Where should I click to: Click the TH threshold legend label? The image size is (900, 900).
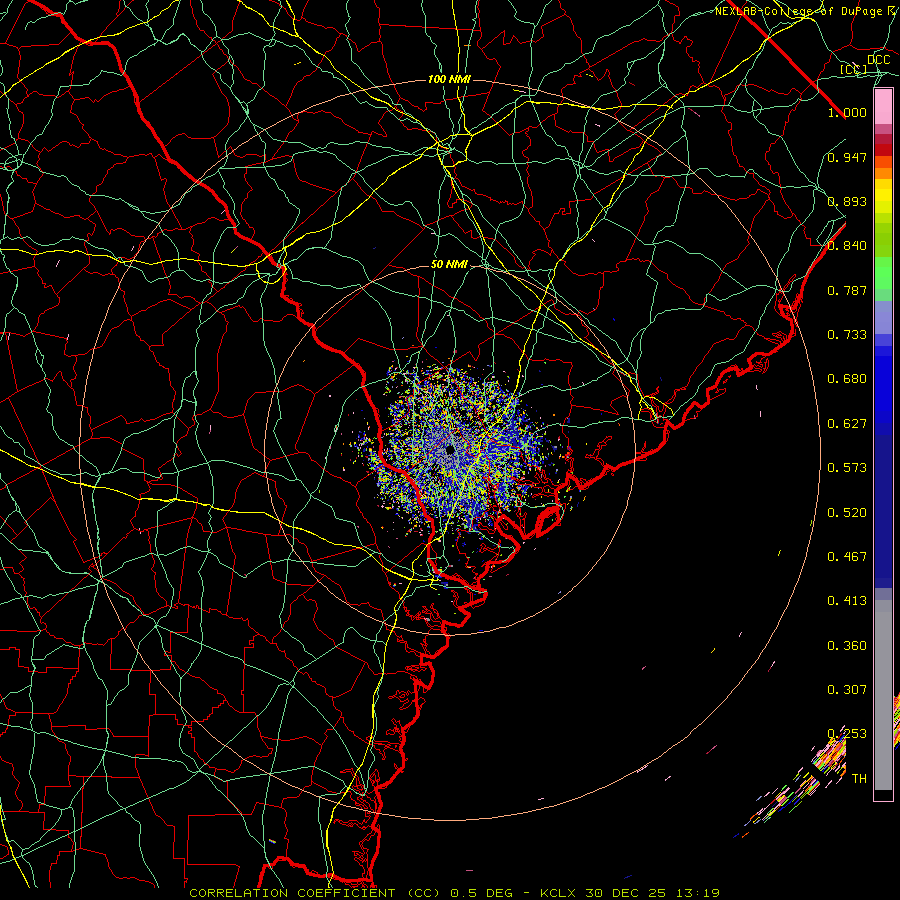point(859,779)
